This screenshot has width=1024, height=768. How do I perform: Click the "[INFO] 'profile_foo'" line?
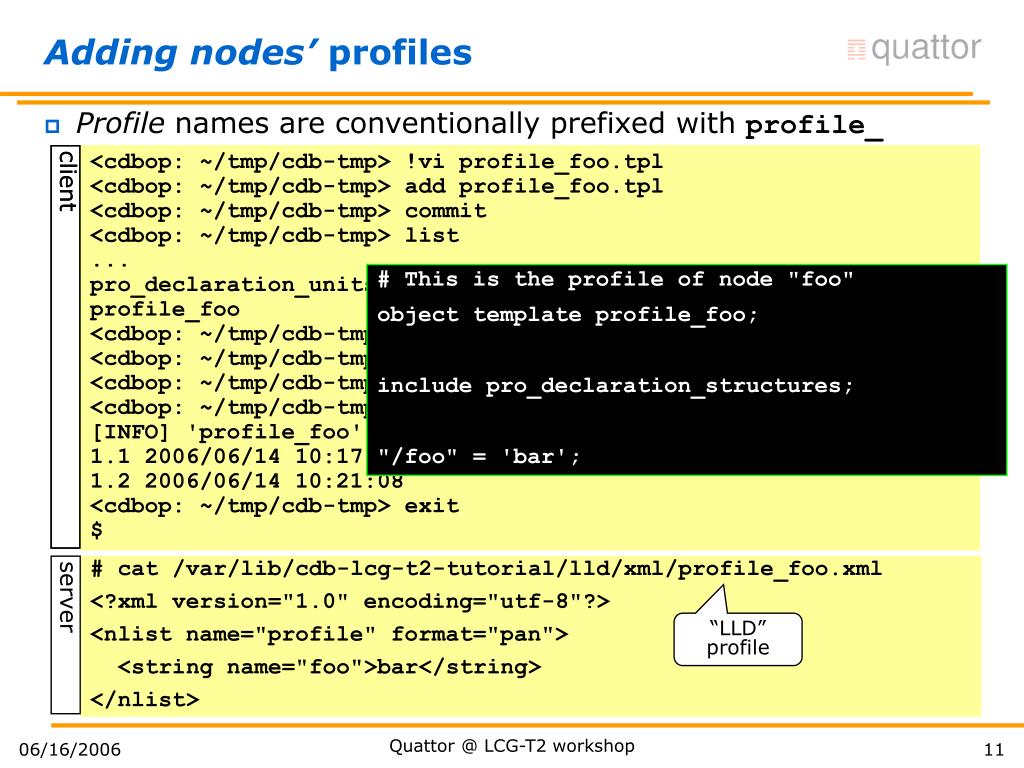[225, 432]
